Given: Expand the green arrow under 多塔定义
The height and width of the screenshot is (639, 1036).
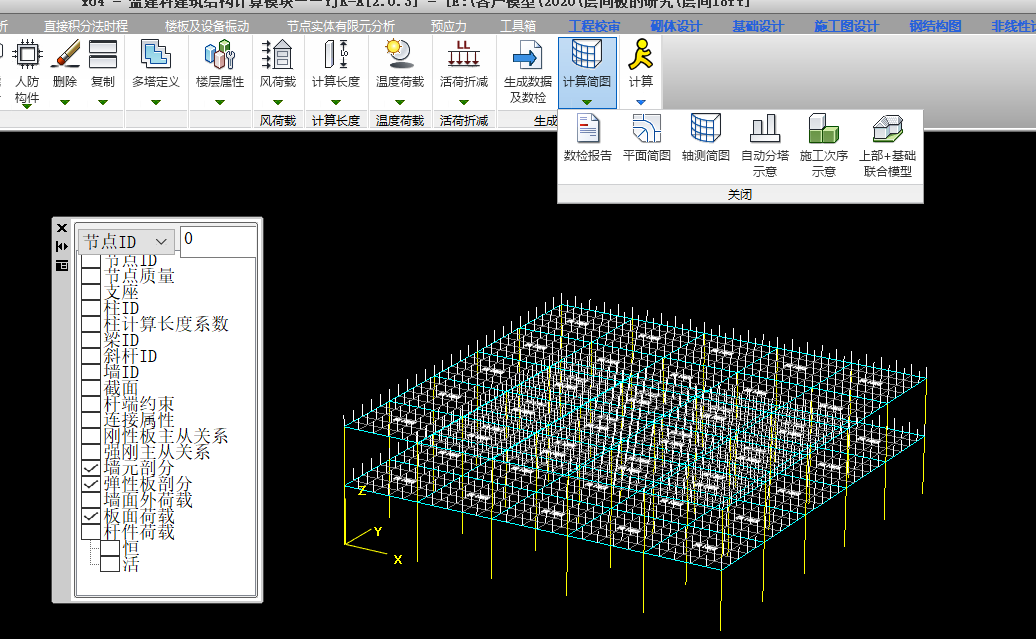Looking at the screenshot, I should (156, 102).
